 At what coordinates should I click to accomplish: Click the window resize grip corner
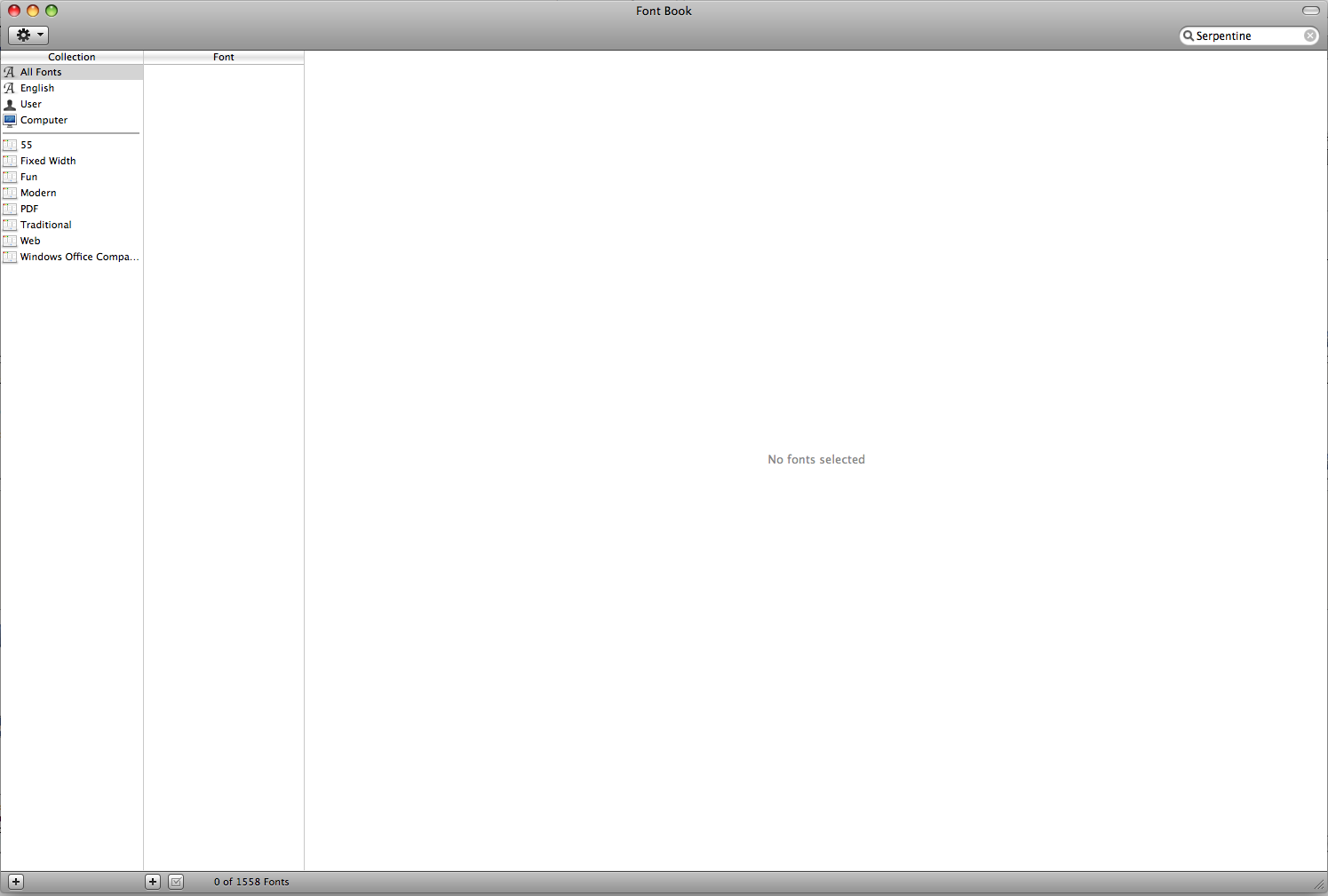(1319, 885)
